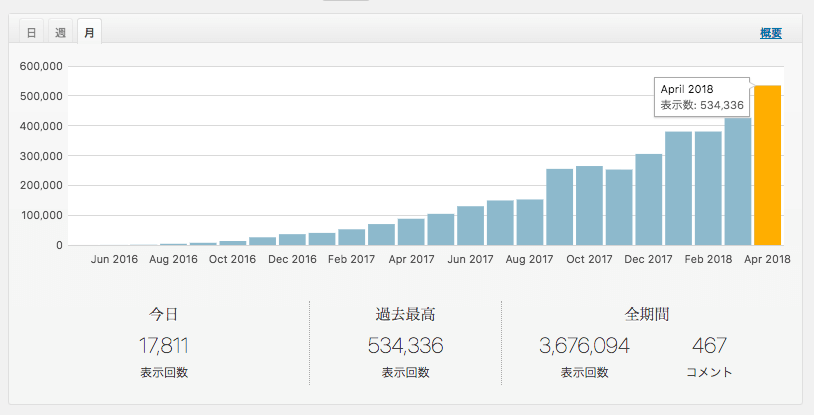Click the 'Dec 2016' axis label

tap(292, 259)
